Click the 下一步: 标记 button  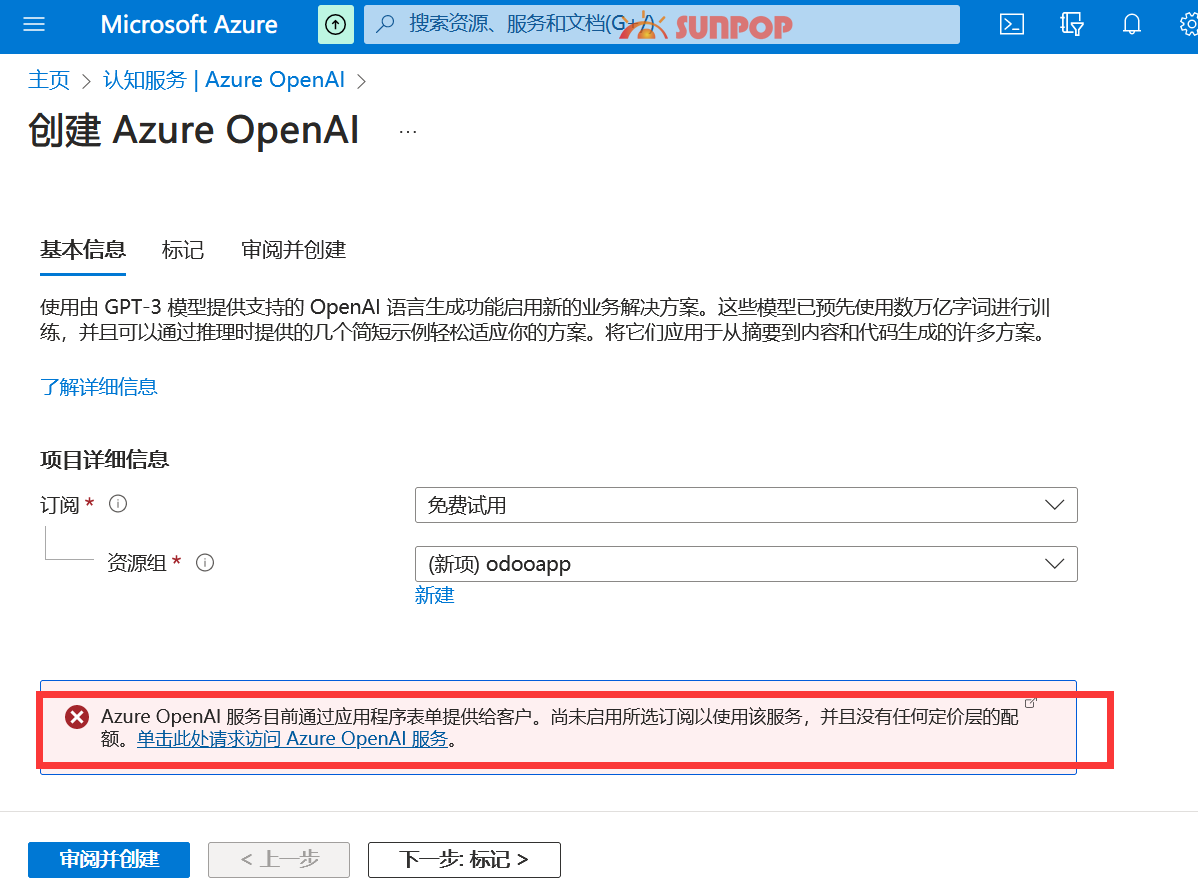[x=464, y=859]
